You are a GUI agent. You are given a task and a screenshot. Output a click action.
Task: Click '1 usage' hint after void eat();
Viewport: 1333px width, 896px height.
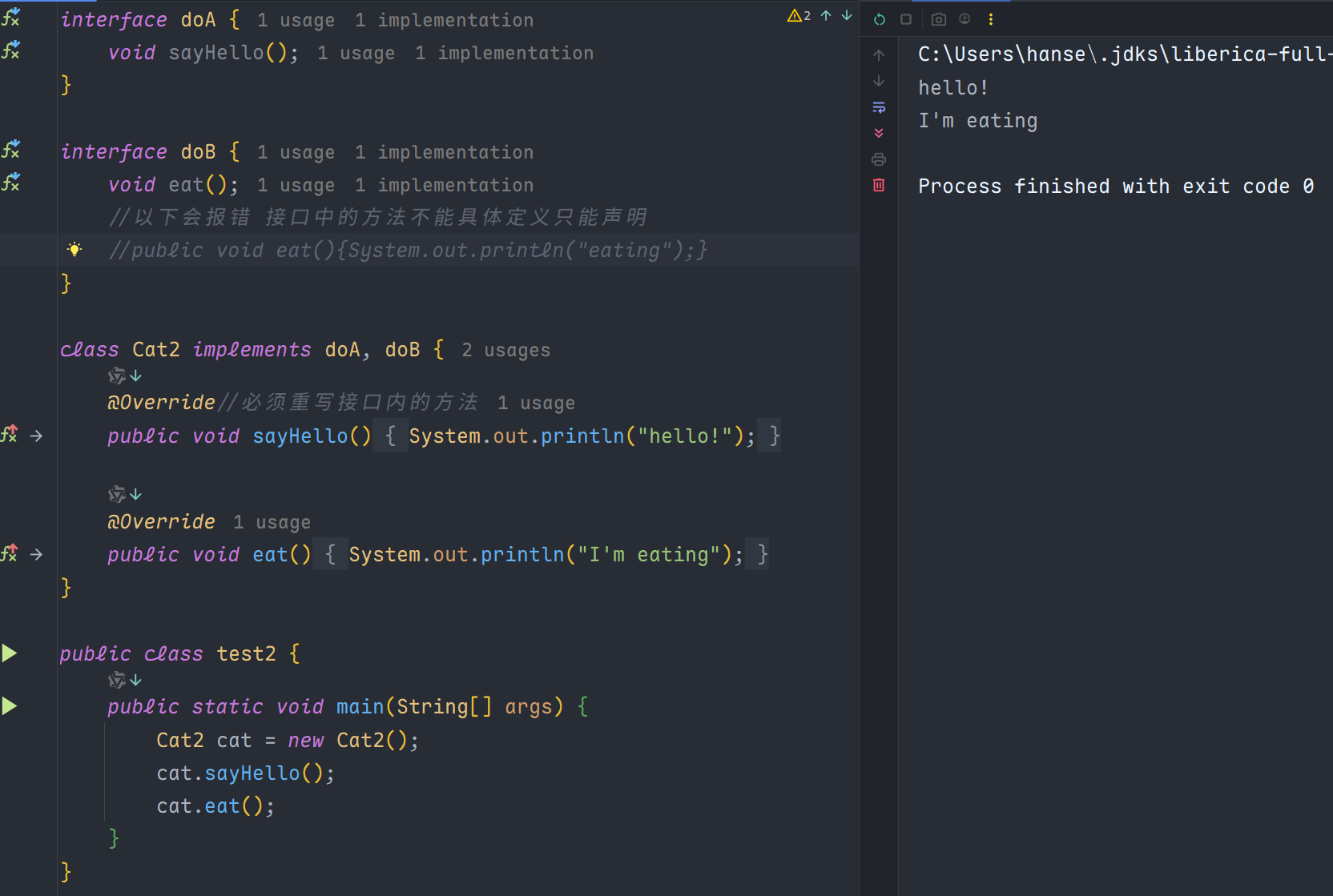[x=296, y=186]
